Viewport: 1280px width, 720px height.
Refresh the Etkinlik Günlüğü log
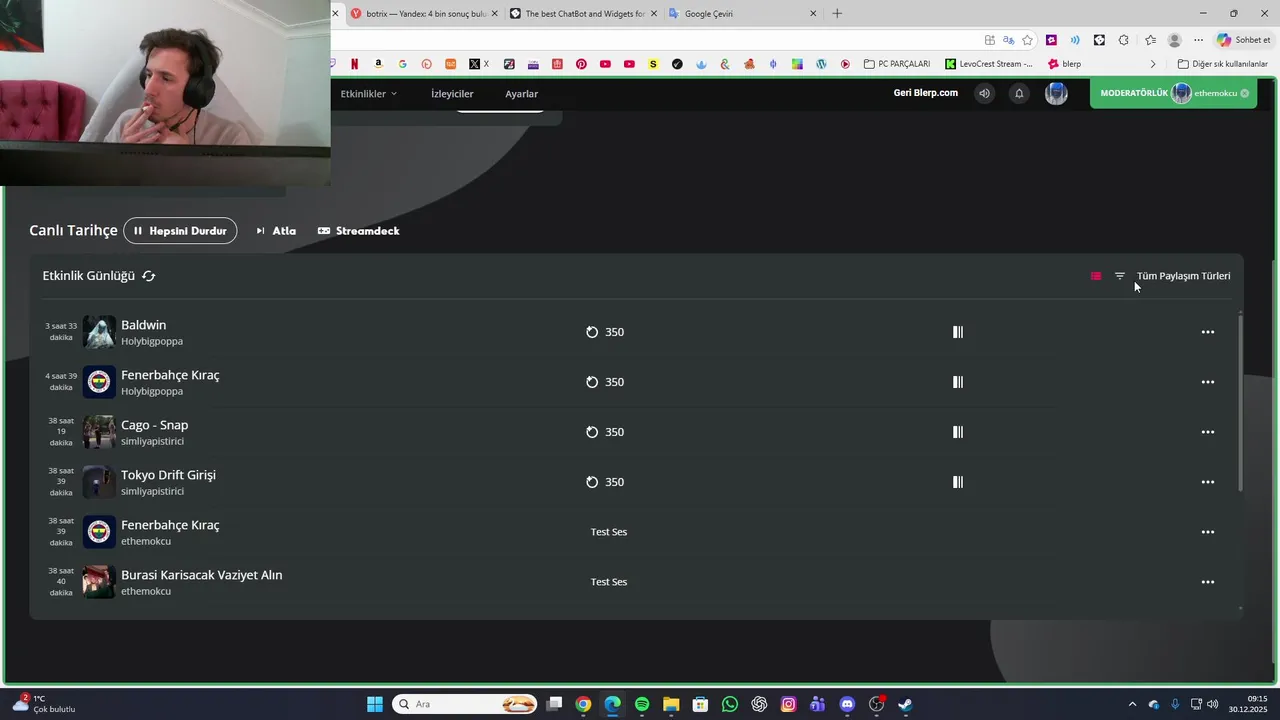[149, 276]
